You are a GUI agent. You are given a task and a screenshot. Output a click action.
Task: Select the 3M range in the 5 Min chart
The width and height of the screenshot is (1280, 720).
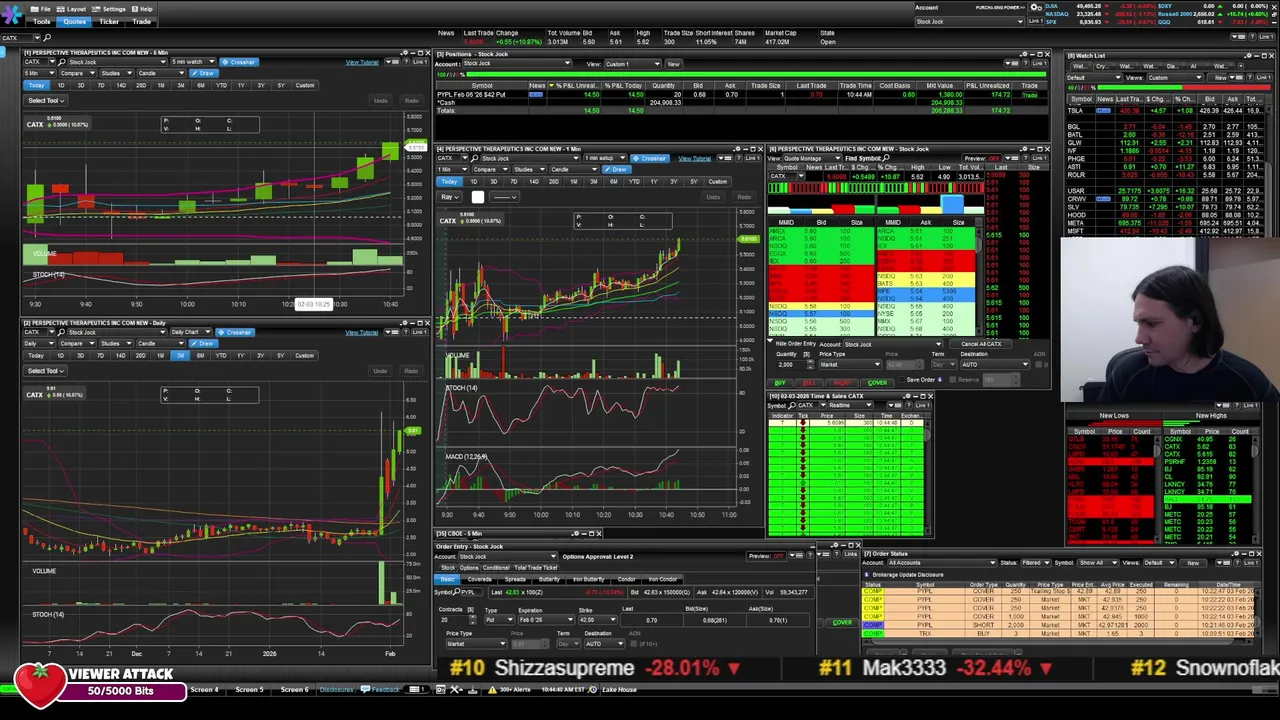point(180,85)
